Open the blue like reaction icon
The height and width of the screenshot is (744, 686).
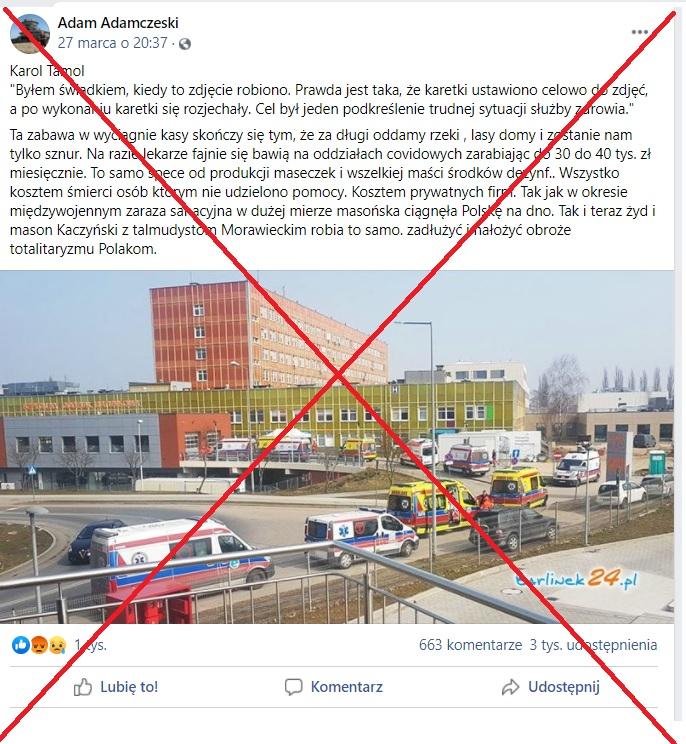pyautogui.click(x=20, y=645)
